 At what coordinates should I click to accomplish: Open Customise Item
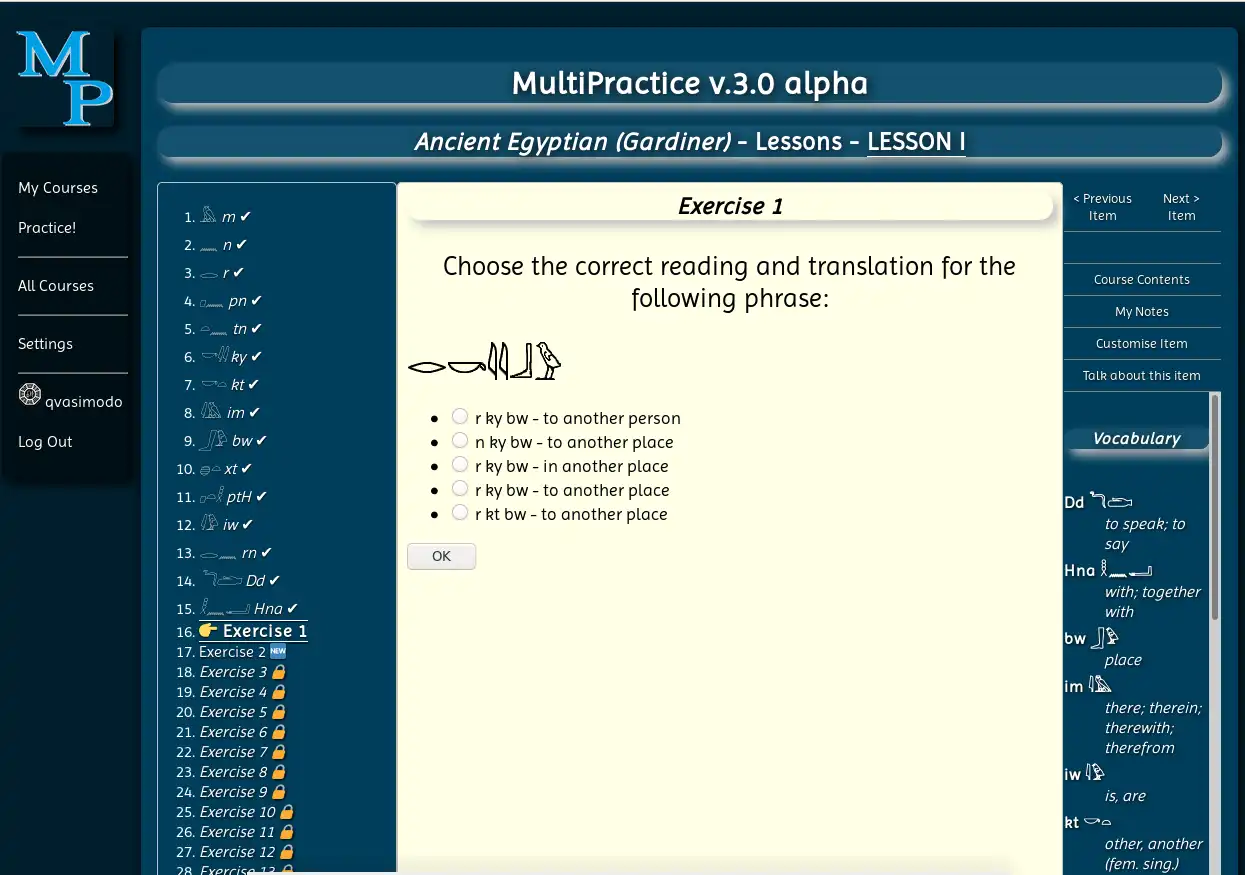1142,344
